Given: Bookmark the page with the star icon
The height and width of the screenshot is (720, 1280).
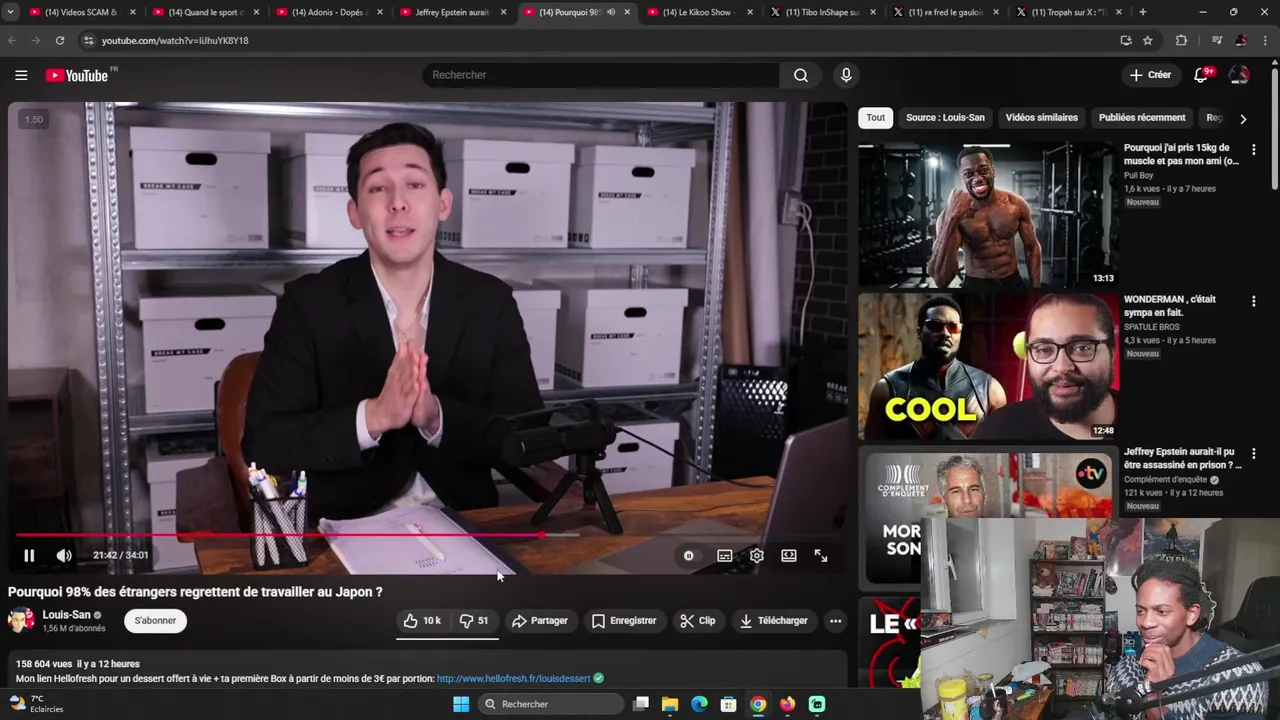Looking at the screenshot, I should pos(1148,40).
